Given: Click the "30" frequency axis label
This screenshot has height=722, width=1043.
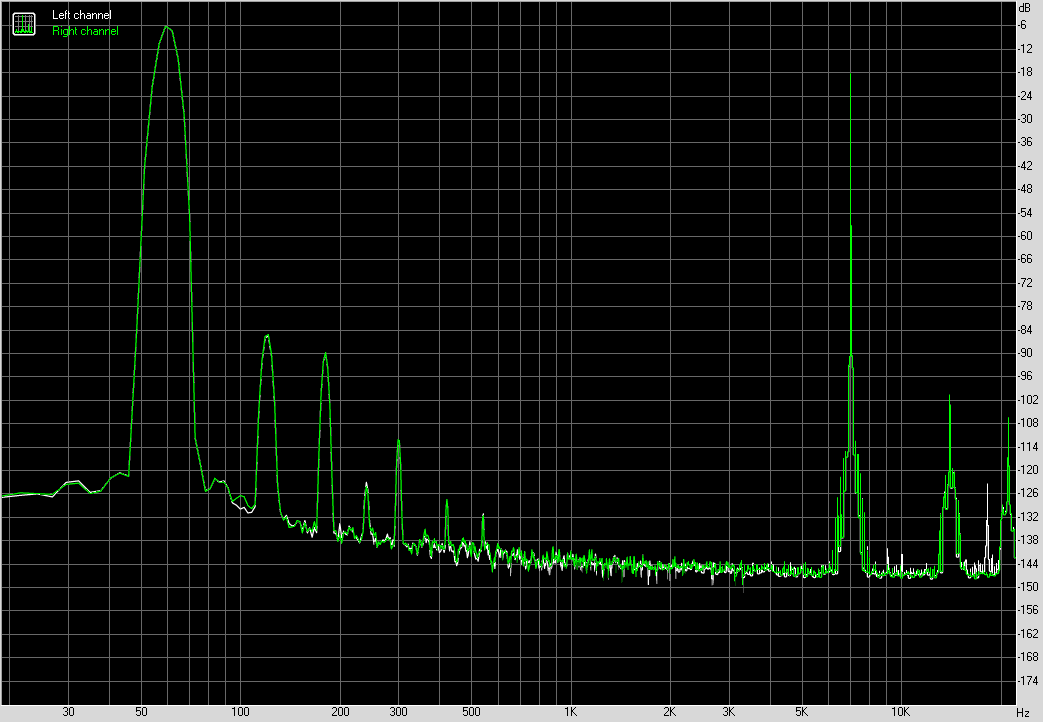Looking at the screenshot, I should tap(69, 713).
